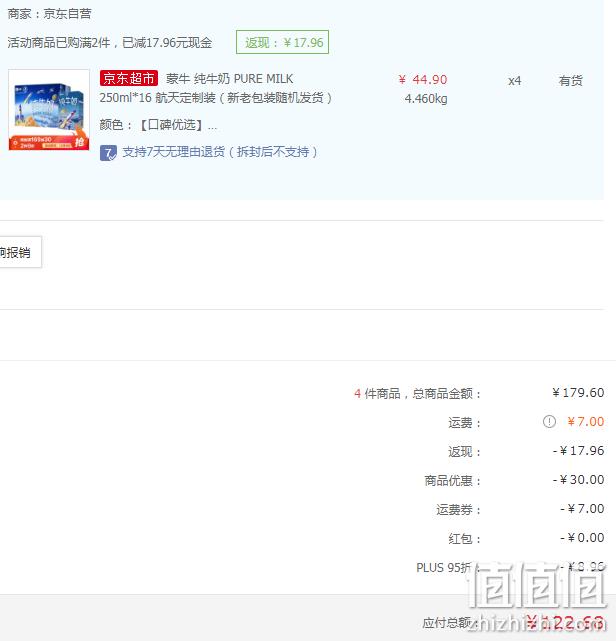Select the 商家：京东自营 merchant text

[x=49, y=14]
